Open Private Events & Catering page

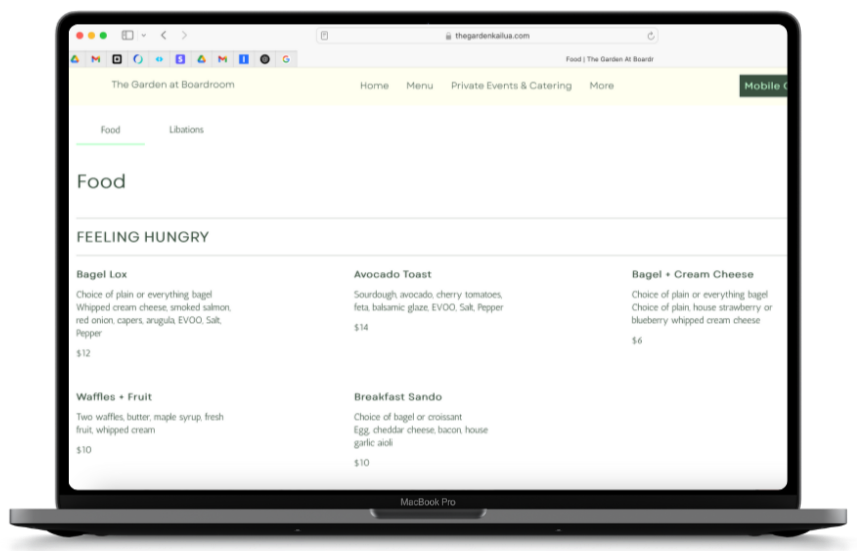click(x=511, y=86)
